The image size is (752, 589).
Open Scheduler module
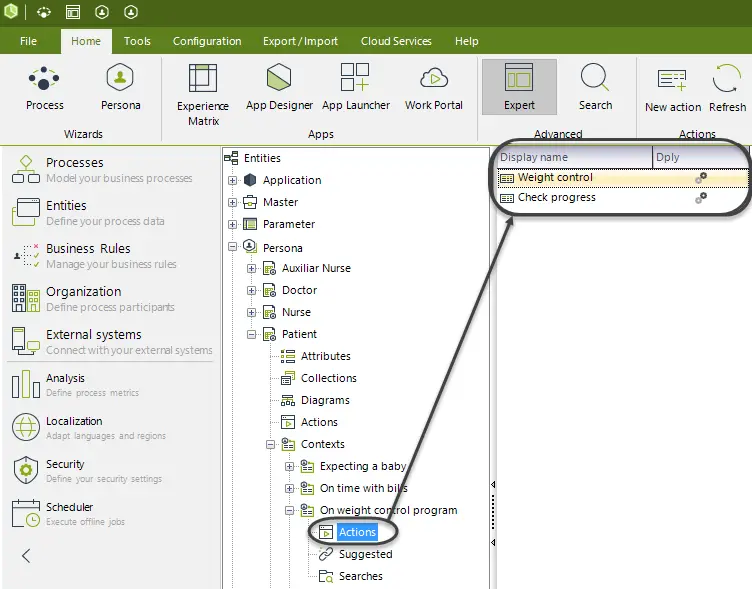(x=69, y=513)
